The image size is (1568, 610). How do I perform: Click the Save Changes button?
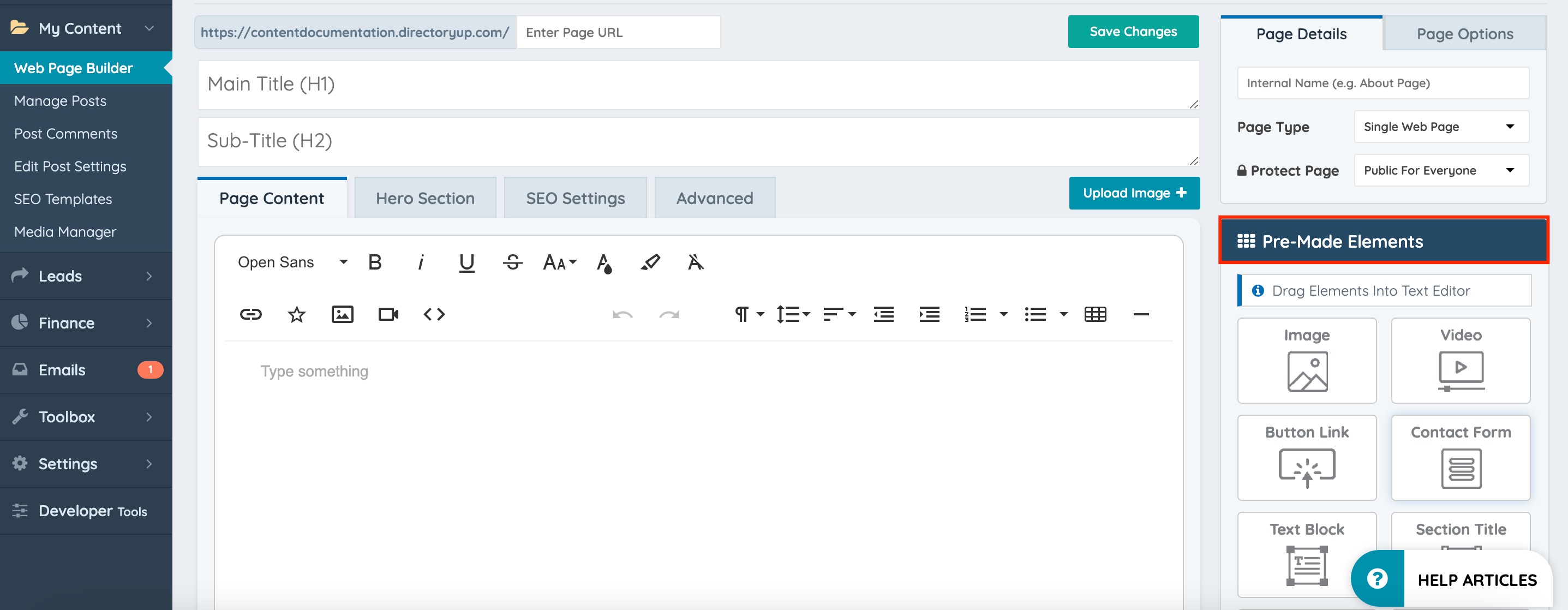(1133, 32)
